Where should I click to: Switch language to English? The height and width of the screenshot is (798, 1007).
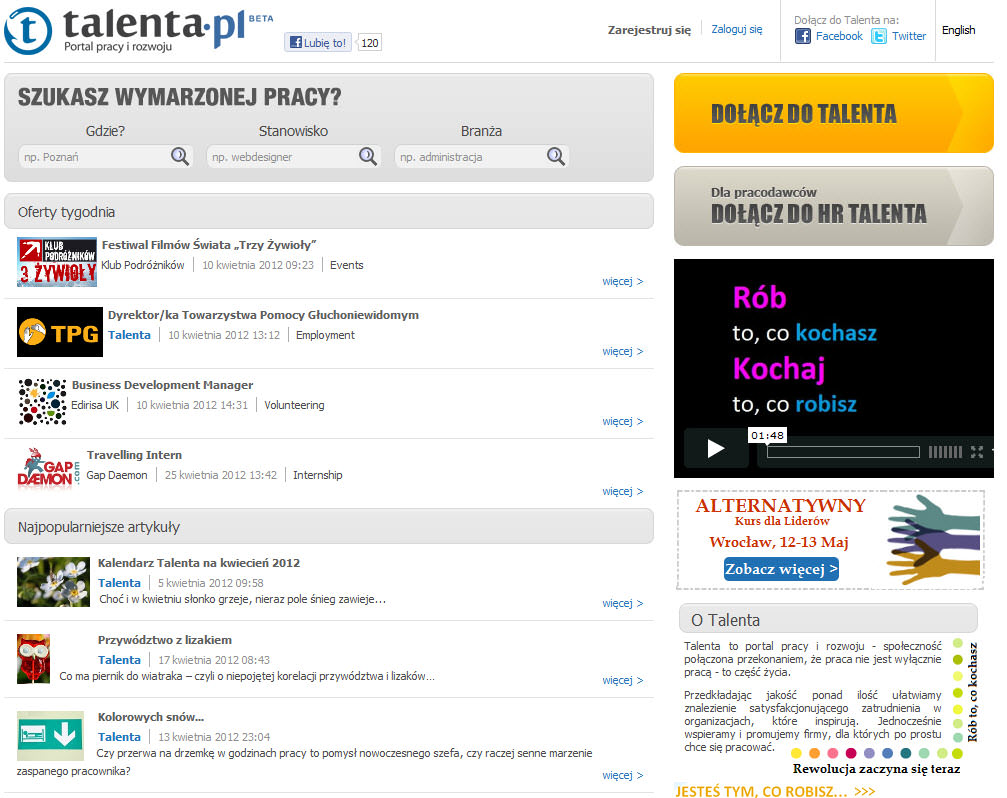pos(958,30)
